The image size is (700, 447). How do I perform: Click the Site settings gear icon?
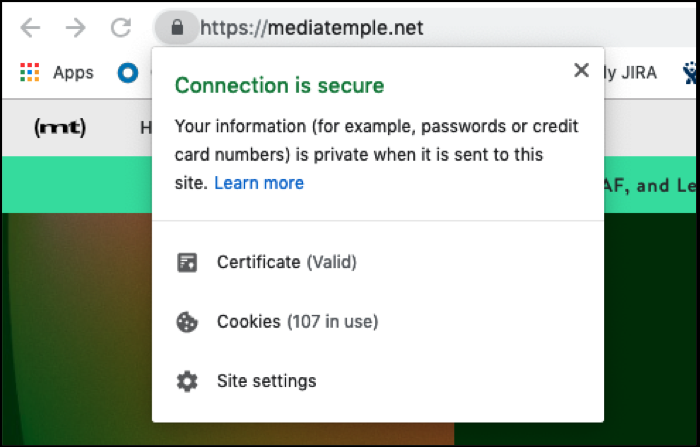187,381
